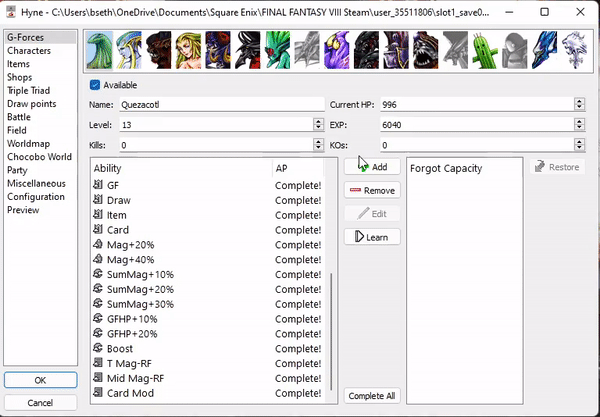This screenshot has width=600, height=417.
Task: Select the Carbuncle GF portrait
Action: (277, 50)
